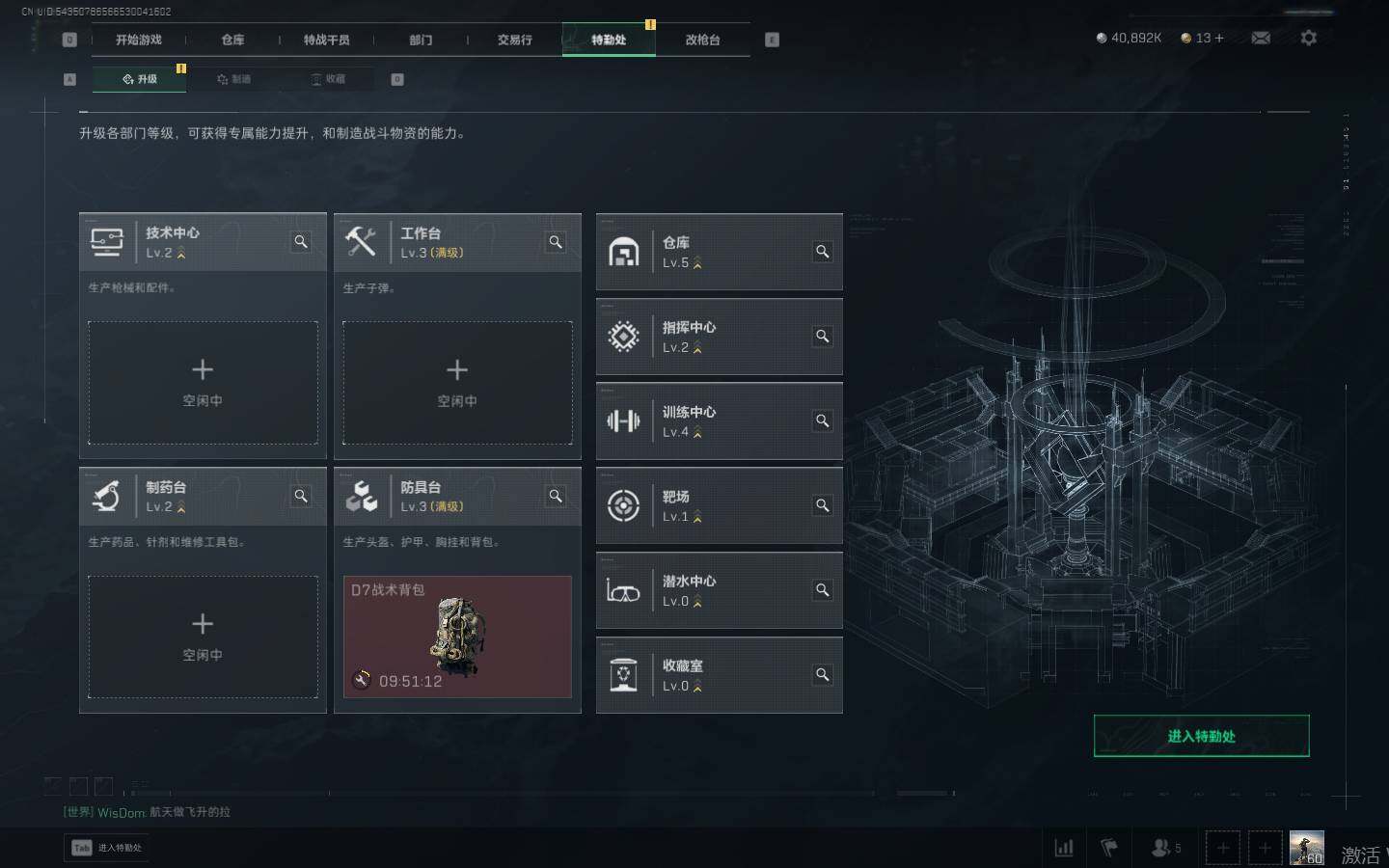Click the mail envelope icon
The image size is (1389, 868).
tap(1261, 38)
